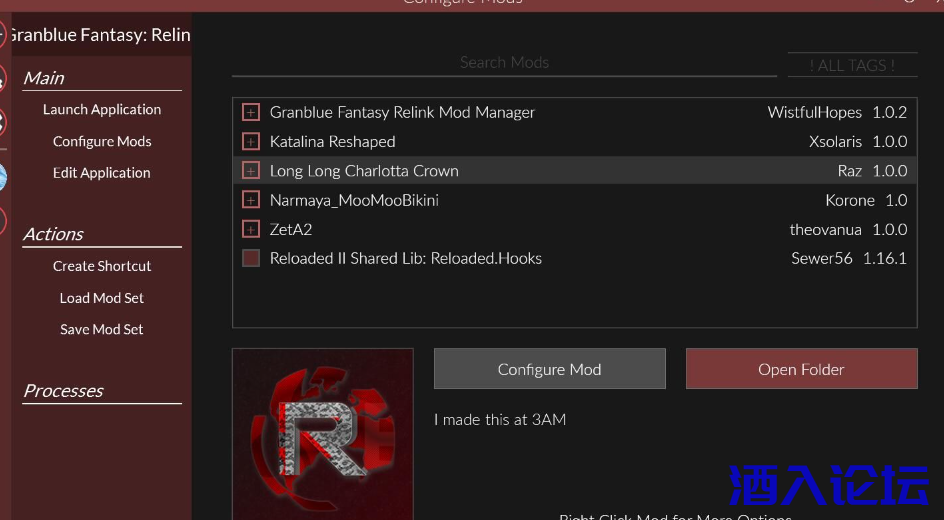944x520 pixels.
Task: Enable the Reloaded.Hooks shared lib checkbox
Action: (x=251, y=258)
